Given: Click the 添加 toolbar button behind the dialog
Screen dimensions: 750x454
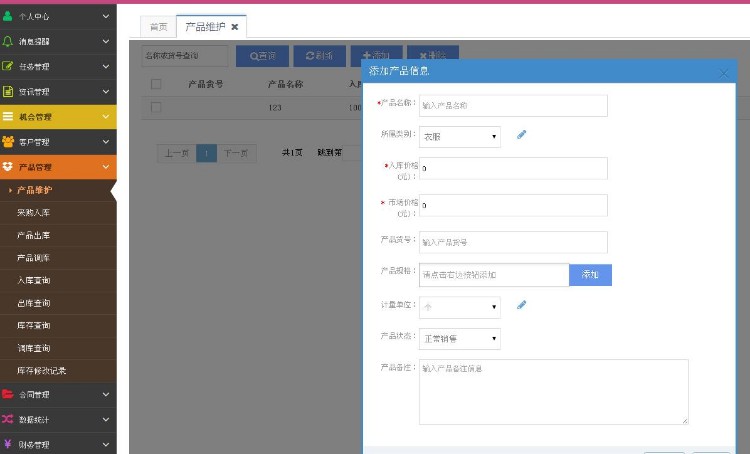Looking at the screenshot, I should click(376, 52).
